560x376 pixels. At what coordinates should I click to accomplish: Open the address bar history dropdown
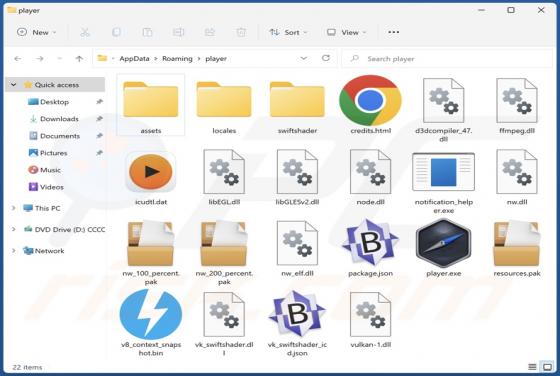tap(304, 58)
